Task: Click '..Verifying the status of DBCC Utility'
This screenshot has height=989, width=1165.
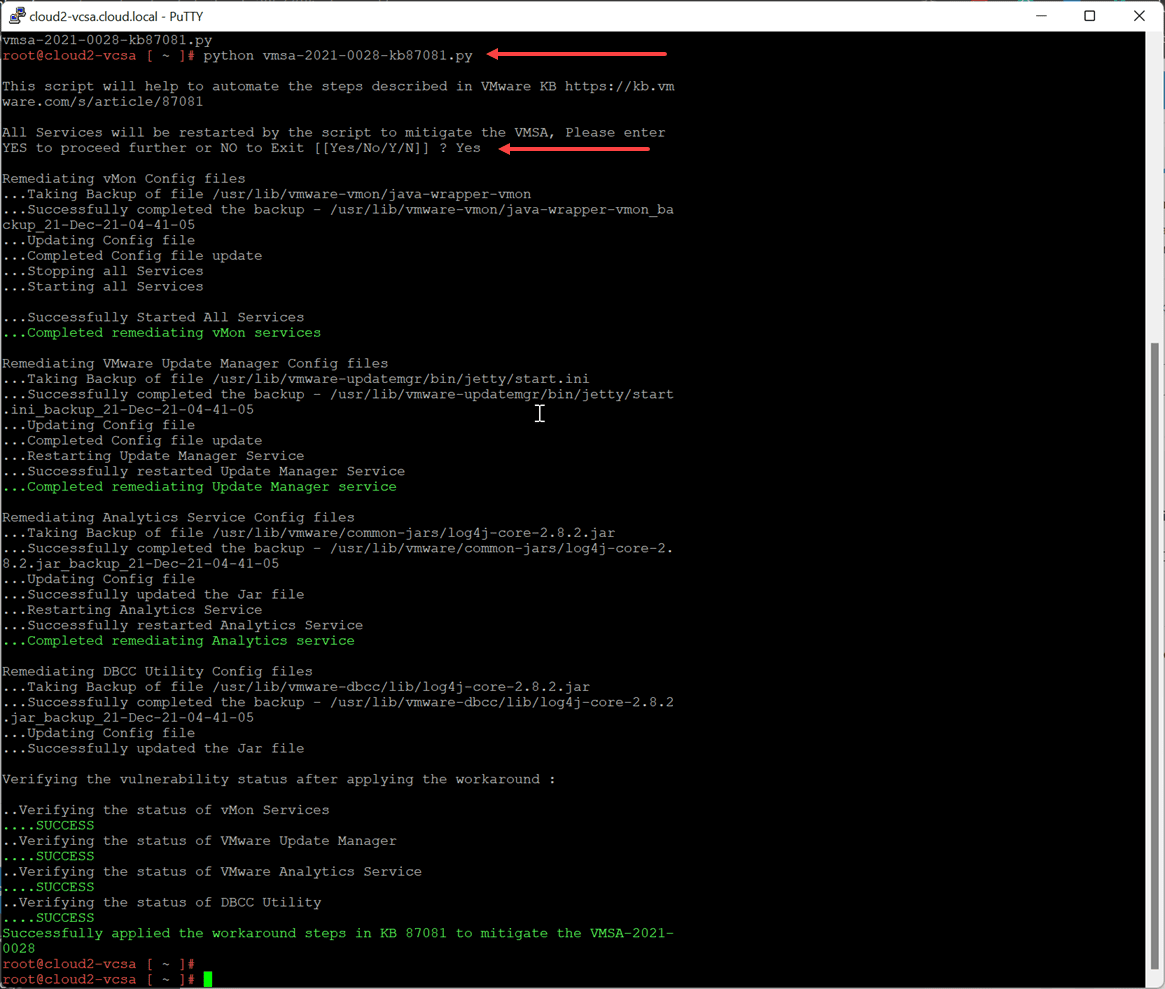Action: click(161, 903)
